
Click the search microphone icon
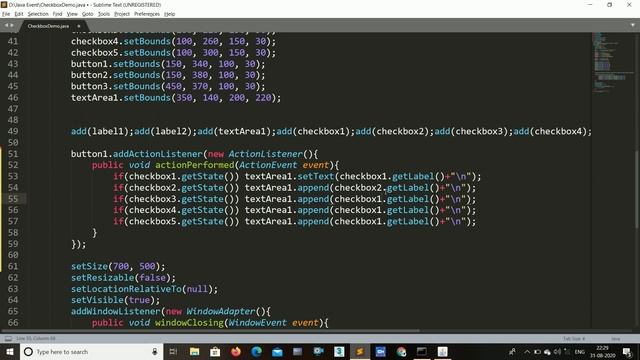pyautogui.click(x=155, y=351)
